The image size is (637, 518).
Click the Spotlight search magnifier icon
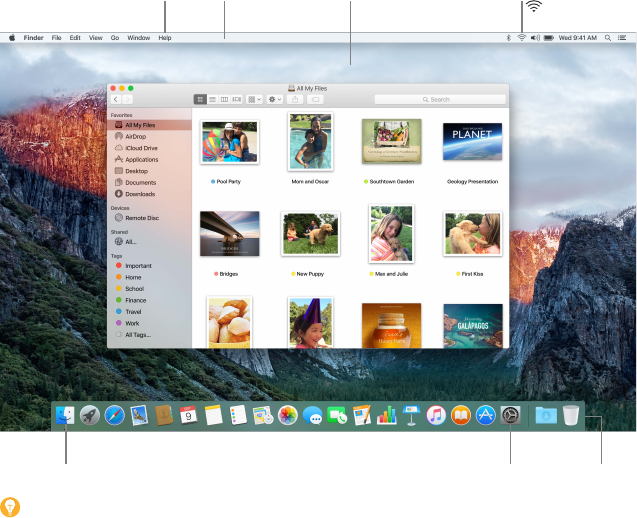[608, 37]
